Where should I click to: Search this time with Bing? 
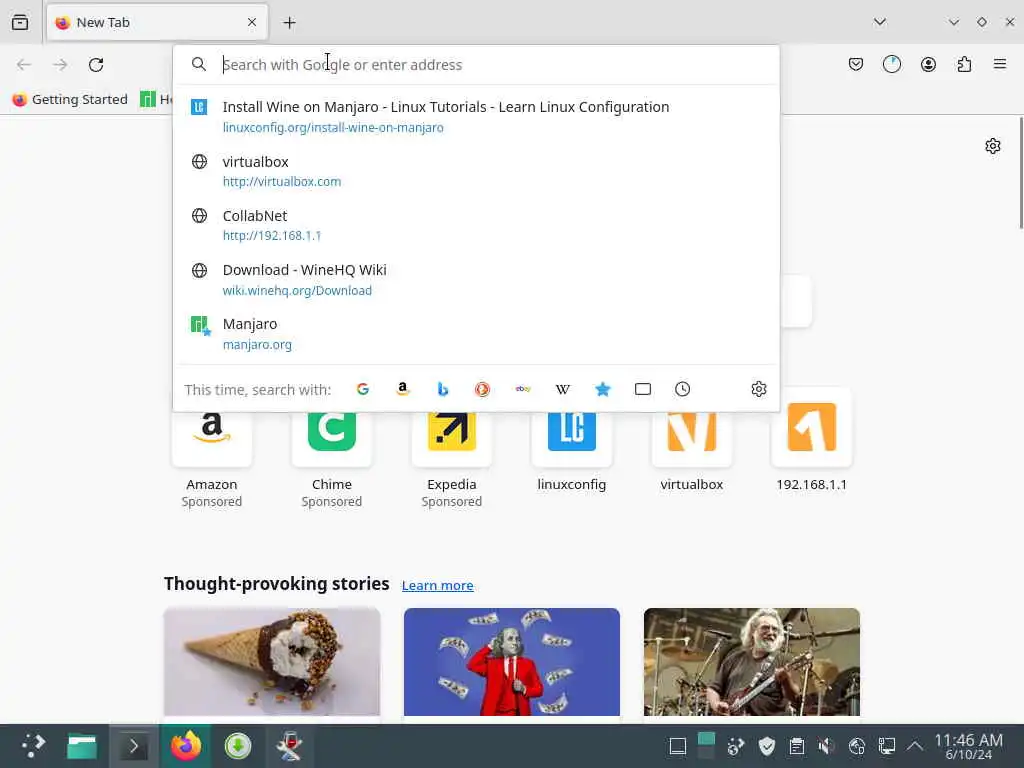point(443,389)
